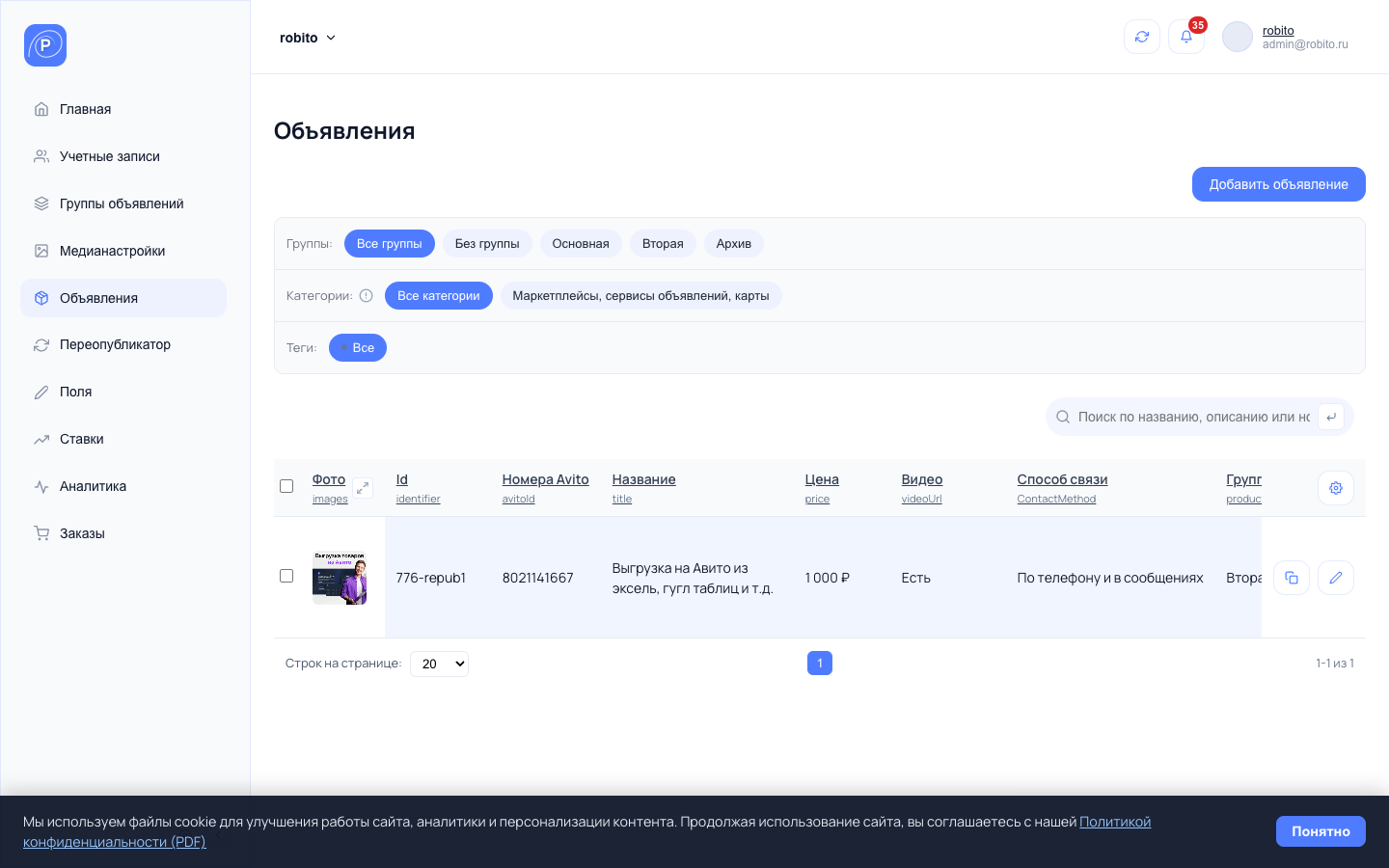The width and height of the screenshot is (1389, 868).
Task: Check the row checkbox for 776-repub1
Action: tap(286, 576)
